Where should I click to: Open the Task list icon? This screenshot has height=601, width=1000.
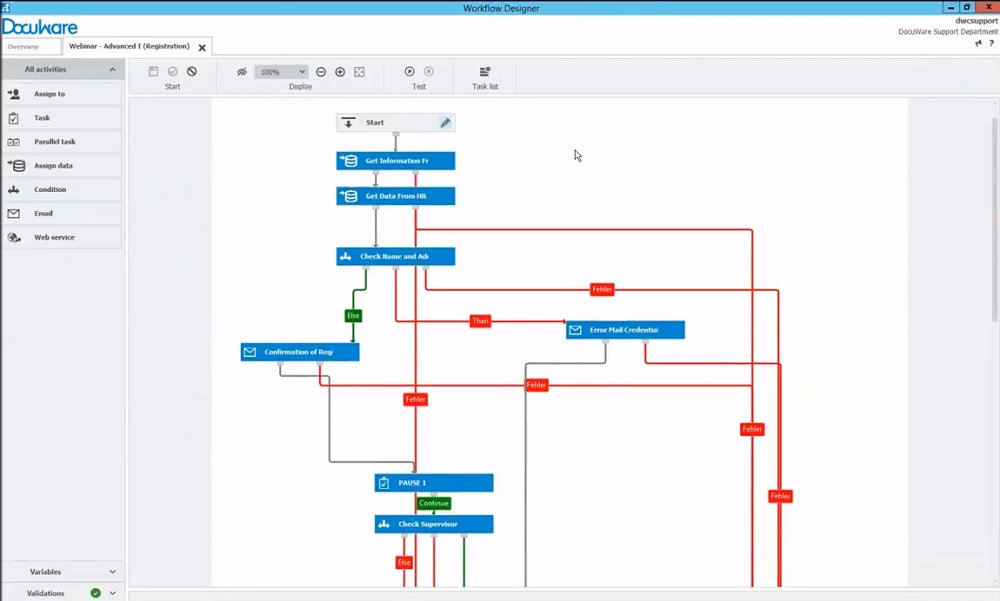[x=485, y=71]
